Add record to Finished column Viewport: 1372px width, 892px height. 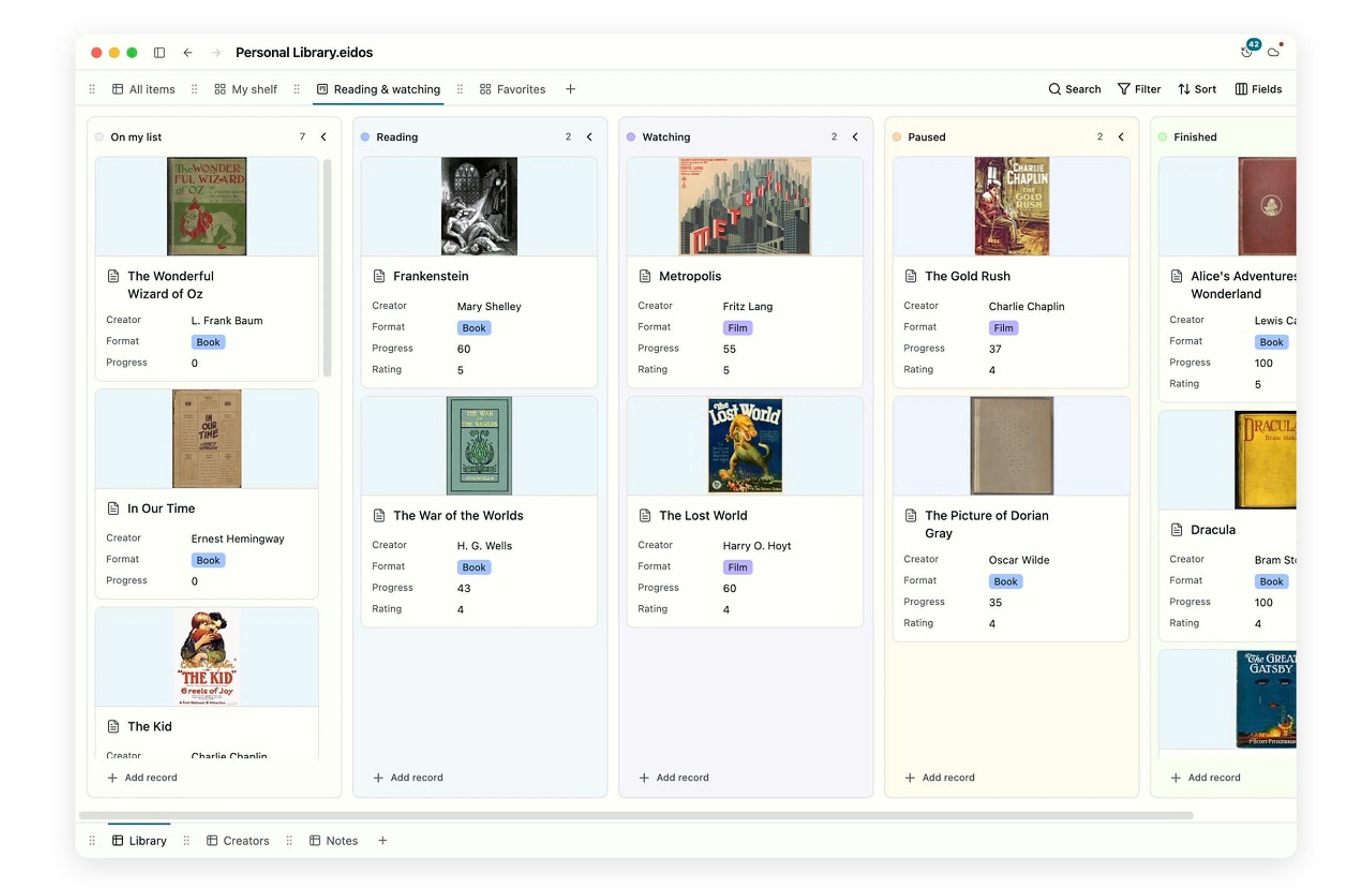1205,777
